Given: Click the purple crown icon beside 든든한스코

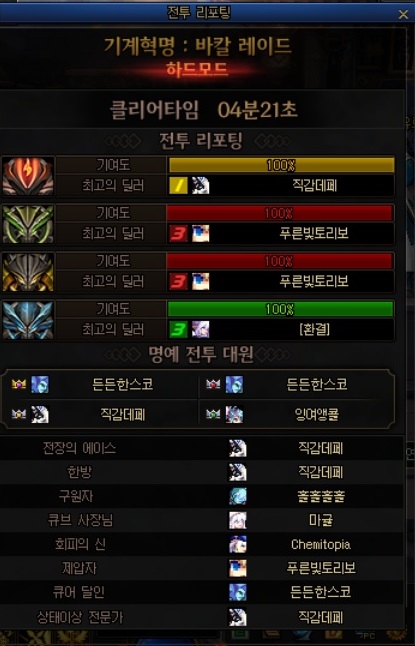Looking at the screenshot, I should pyautogui.click(x=19, y=384).
